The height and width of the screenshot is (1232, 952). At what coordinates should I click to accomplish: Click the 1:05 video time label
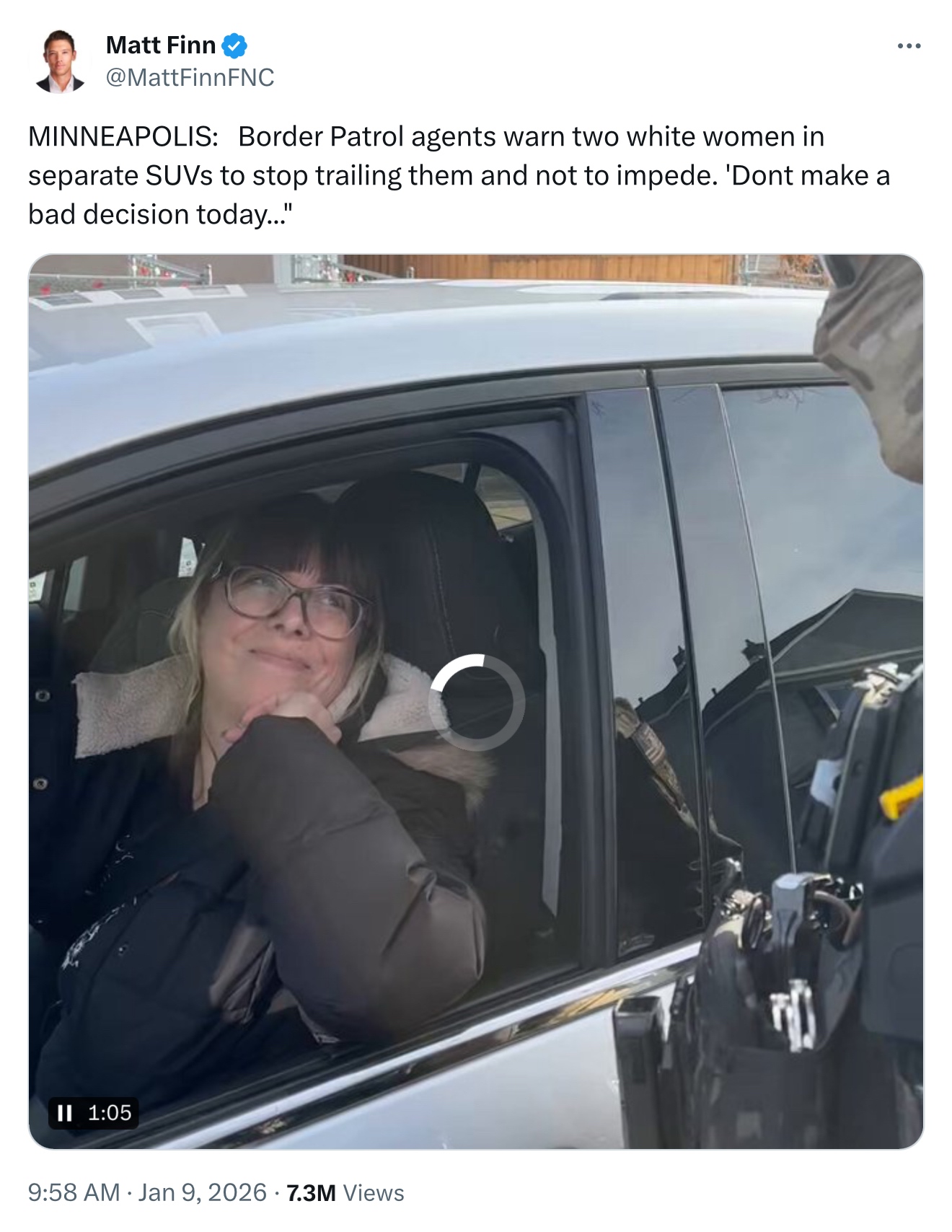(110, 1113)
